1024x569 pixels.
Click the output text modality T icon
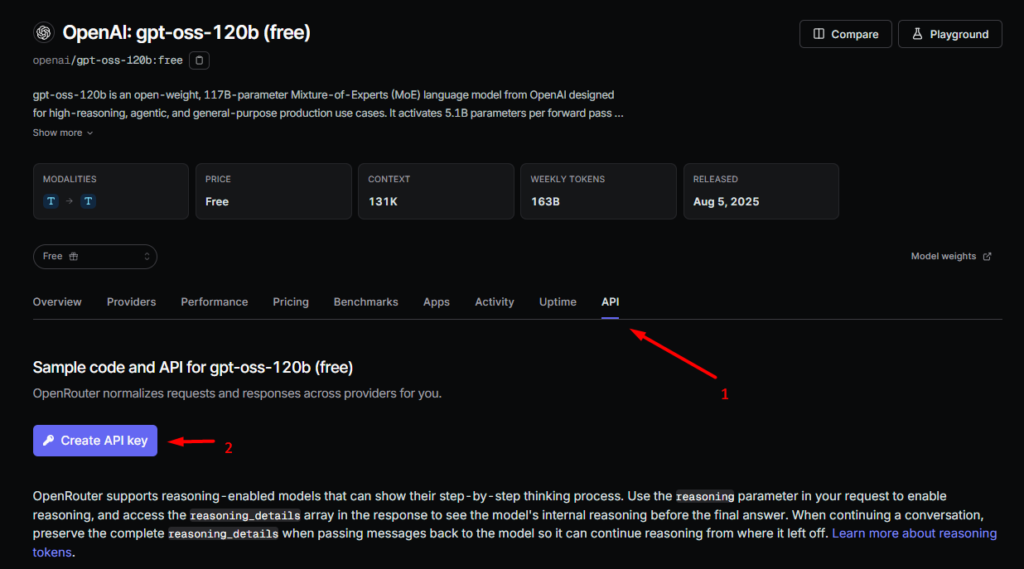(x=88, y=201)
